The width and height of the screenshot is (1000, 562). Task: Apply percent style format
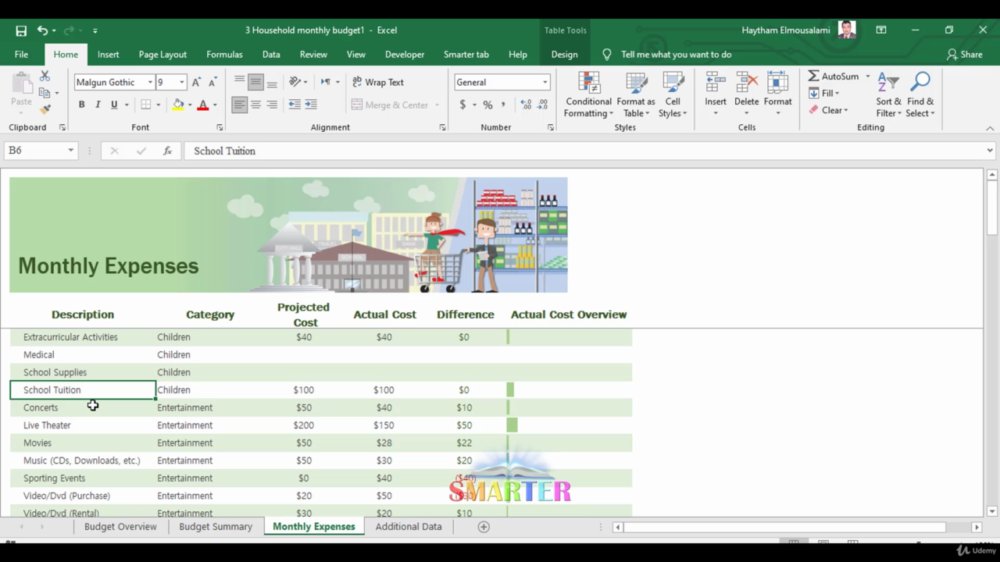[x=488, y=105]
